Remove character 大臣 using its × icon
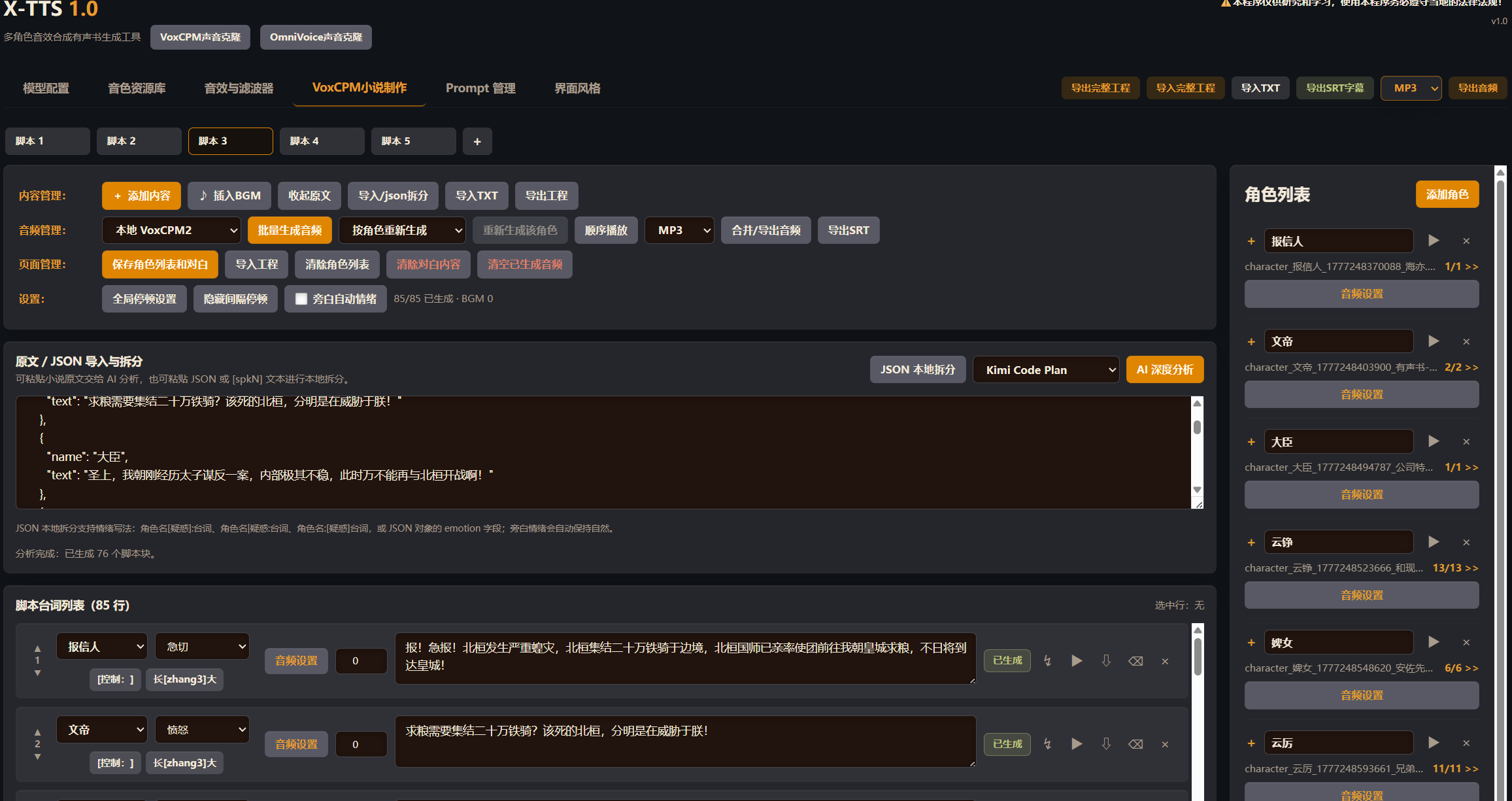The image size is (1512, 801). [1466, 442]
